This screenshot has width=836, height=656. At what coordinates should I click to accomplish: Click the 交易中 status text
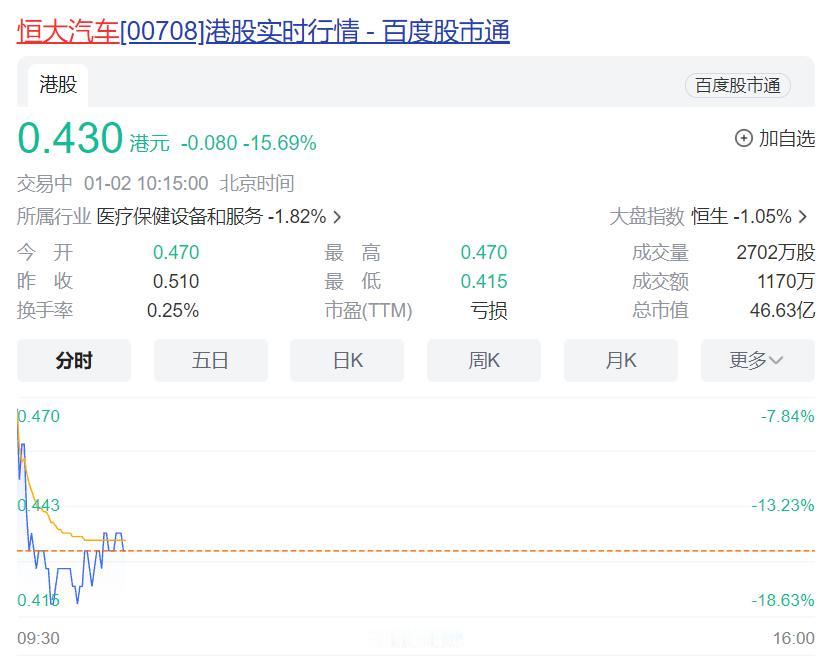(x=45, y=183)
